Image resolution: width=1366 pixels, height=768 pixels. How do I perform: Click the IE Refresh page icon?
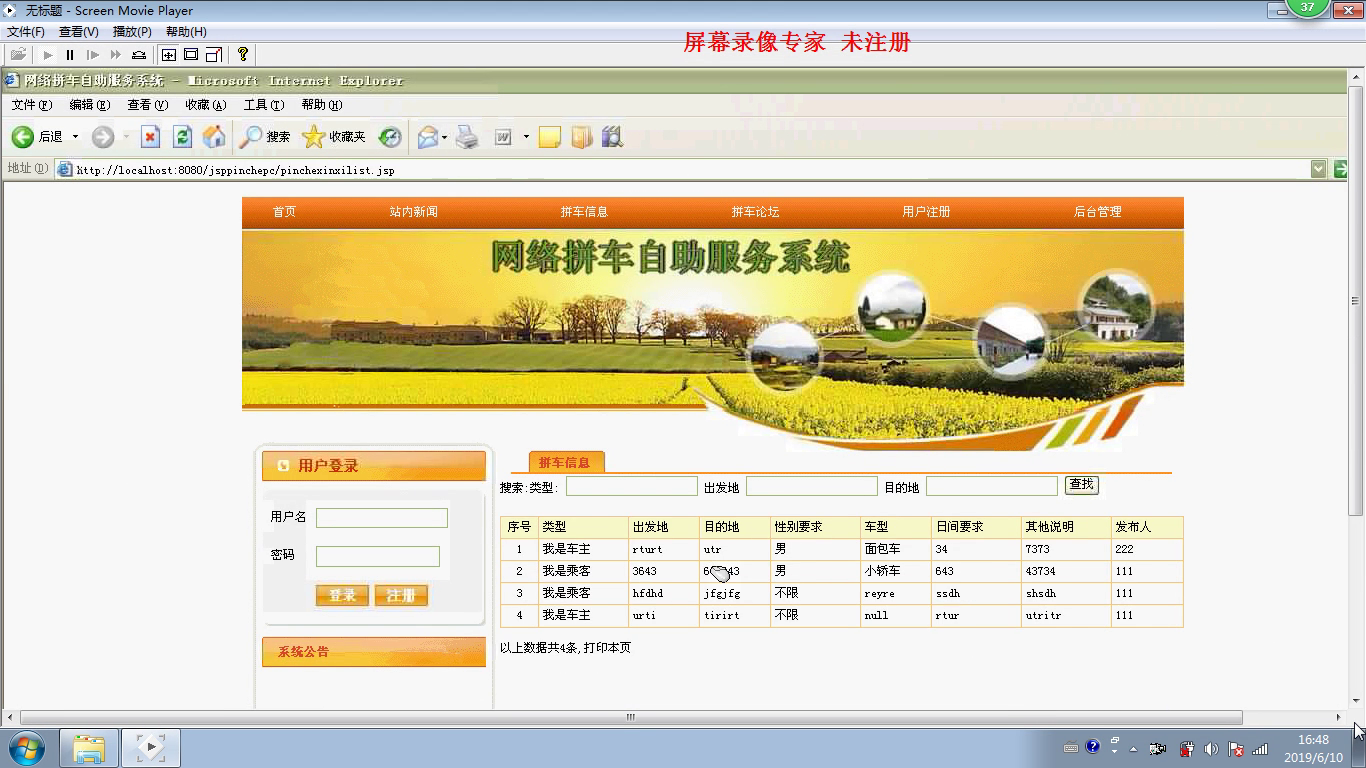182,137
